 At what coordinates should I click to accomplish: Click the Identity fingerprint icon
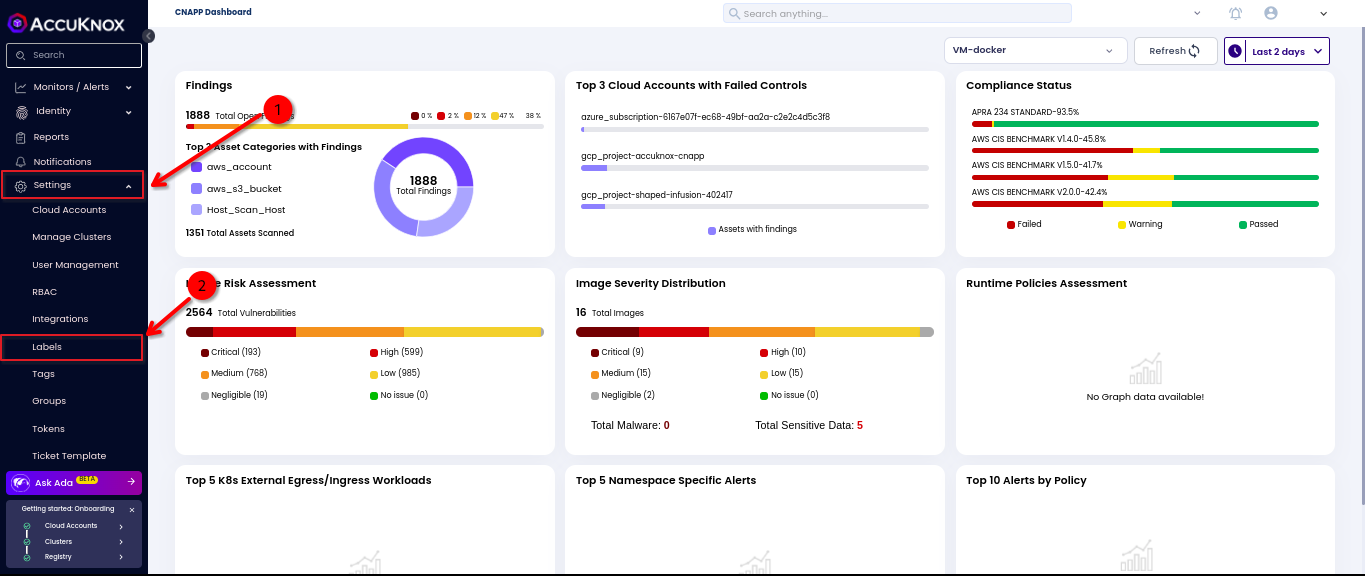21,112
